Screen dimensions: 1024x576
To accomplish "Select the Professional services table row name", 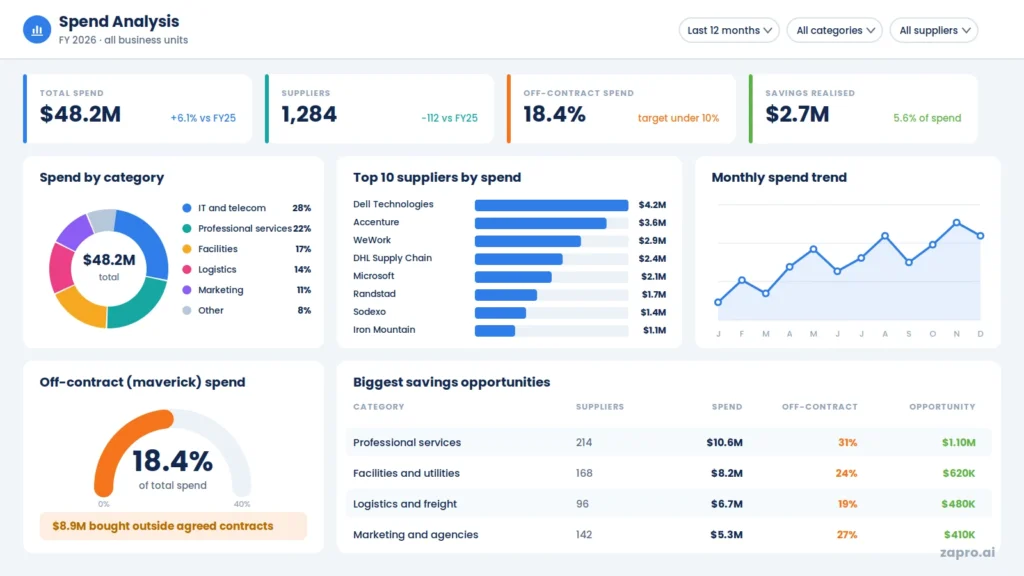I will coord(407,443).
